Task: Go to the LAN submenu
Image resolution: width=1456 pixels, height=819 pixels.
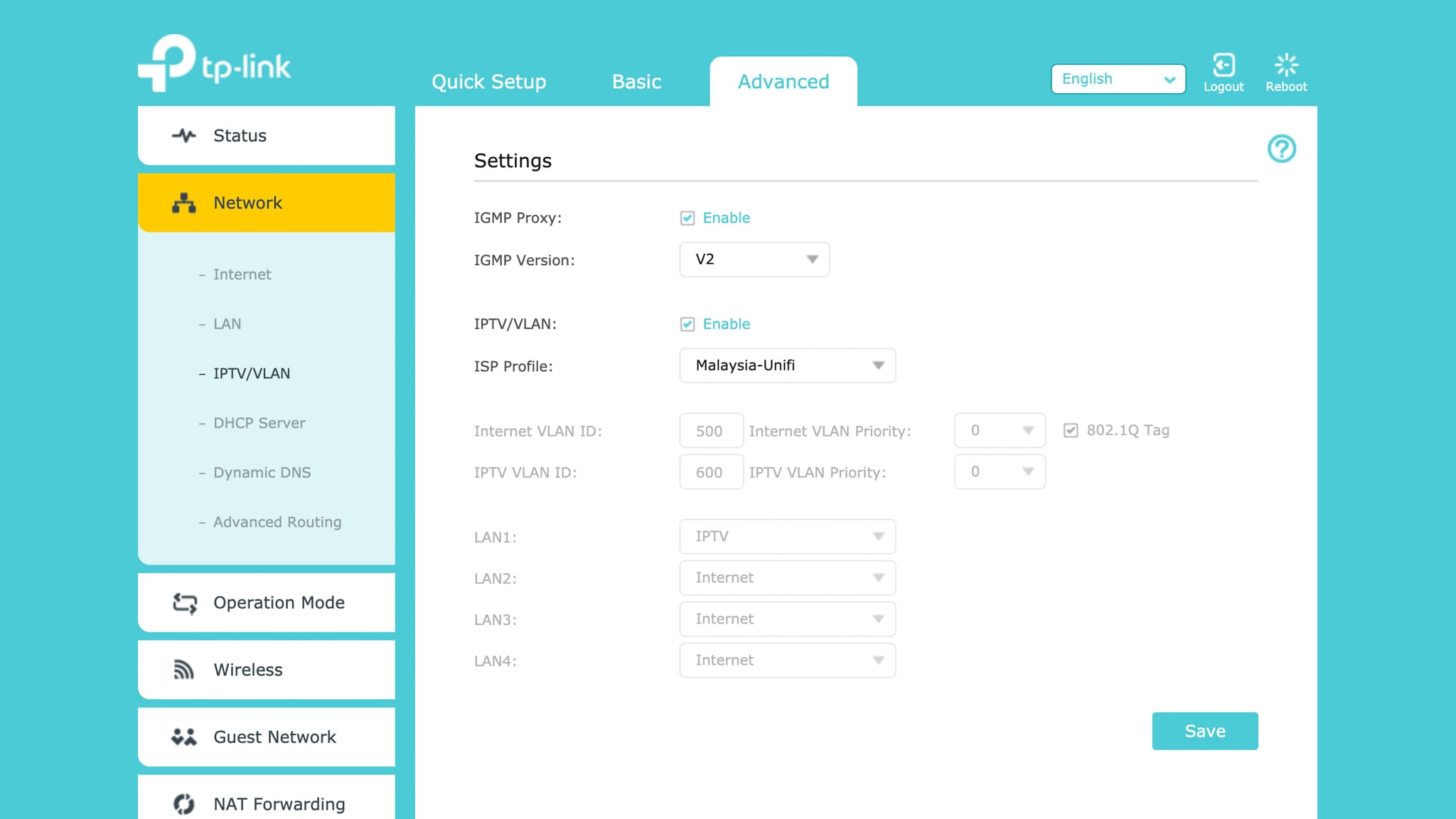Action: pos(227,324)
